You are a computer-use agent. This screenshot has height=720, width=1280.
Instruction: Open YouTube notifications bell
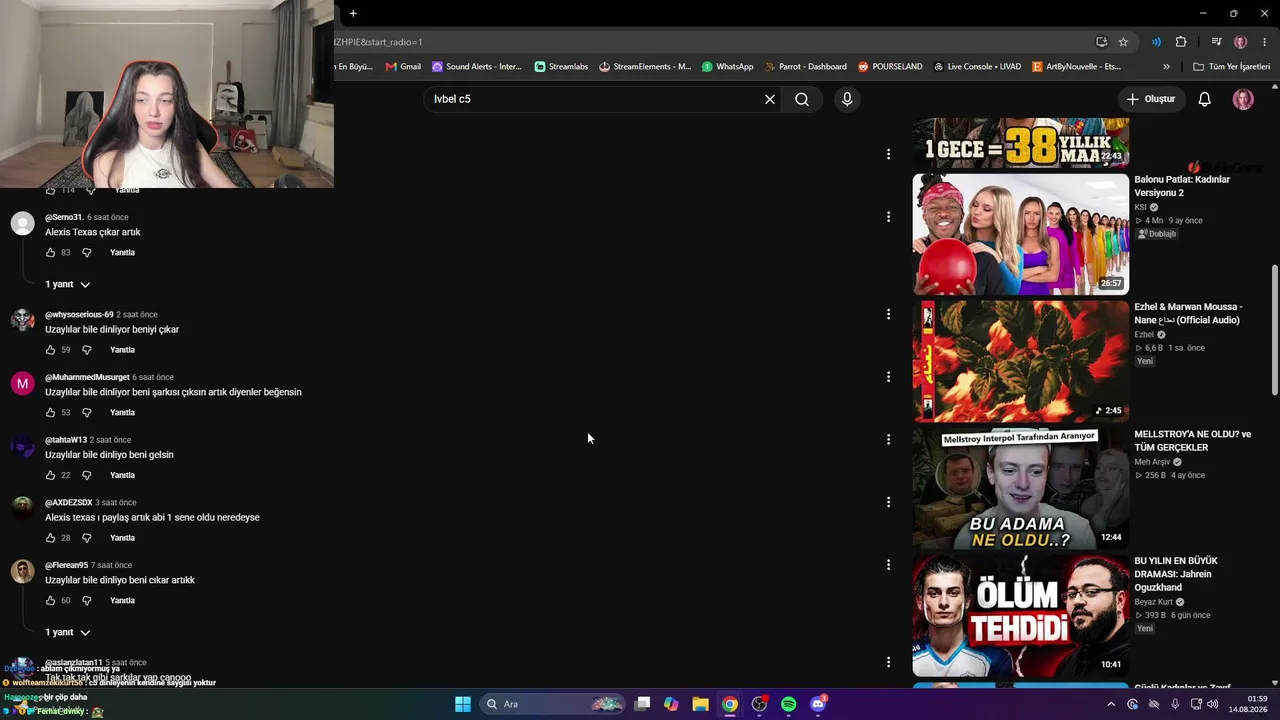click(1205, 99)
